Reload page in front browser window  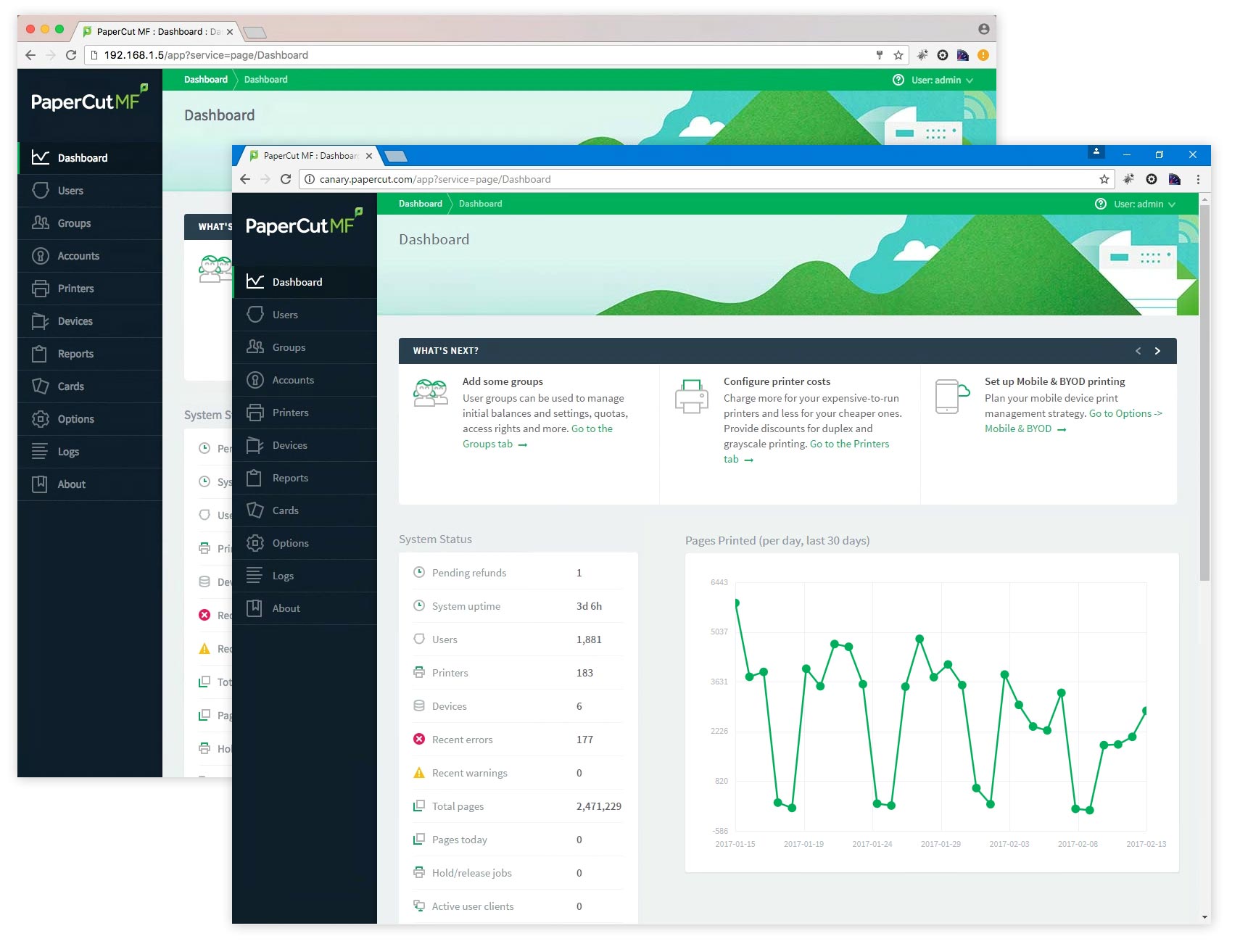coord(286,179)
